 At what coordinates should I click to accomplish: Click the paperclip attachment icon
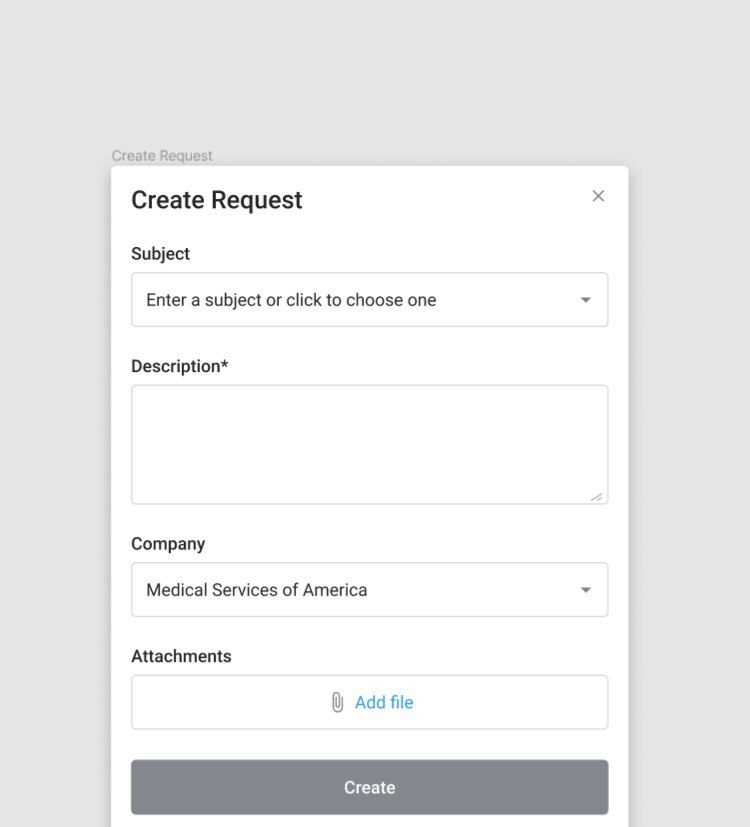[338, 702]
